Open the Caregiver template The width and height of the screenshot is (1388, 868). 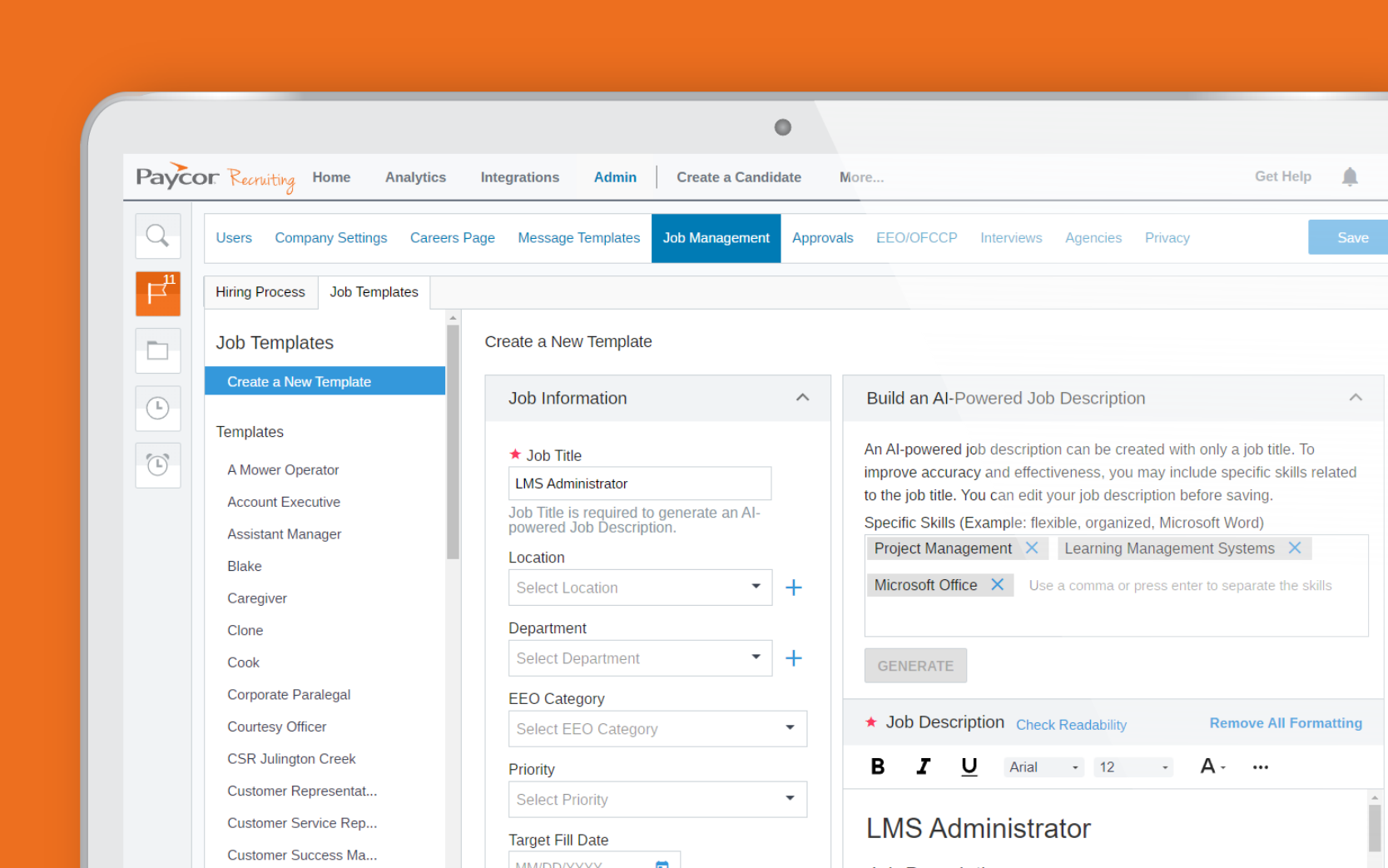[257, 598]
